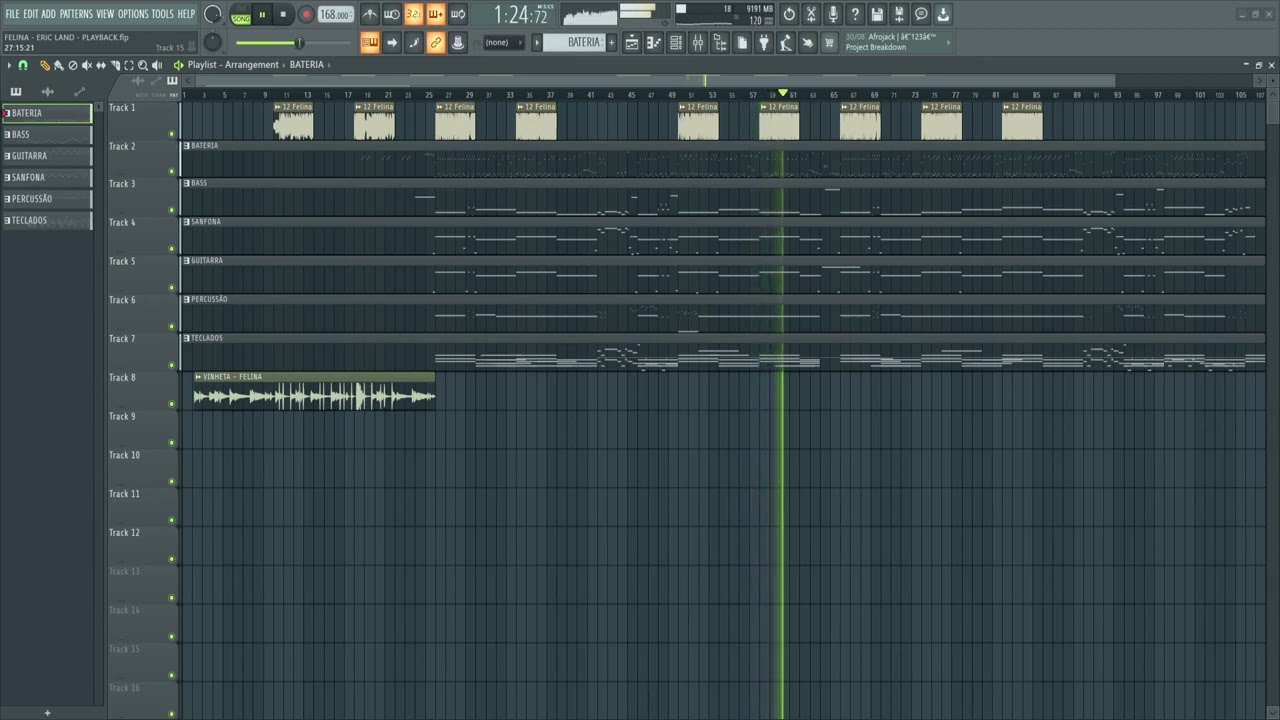Viewport: 1280px width, 720px height.
Task: Click the record button
Action: point(306,14)
